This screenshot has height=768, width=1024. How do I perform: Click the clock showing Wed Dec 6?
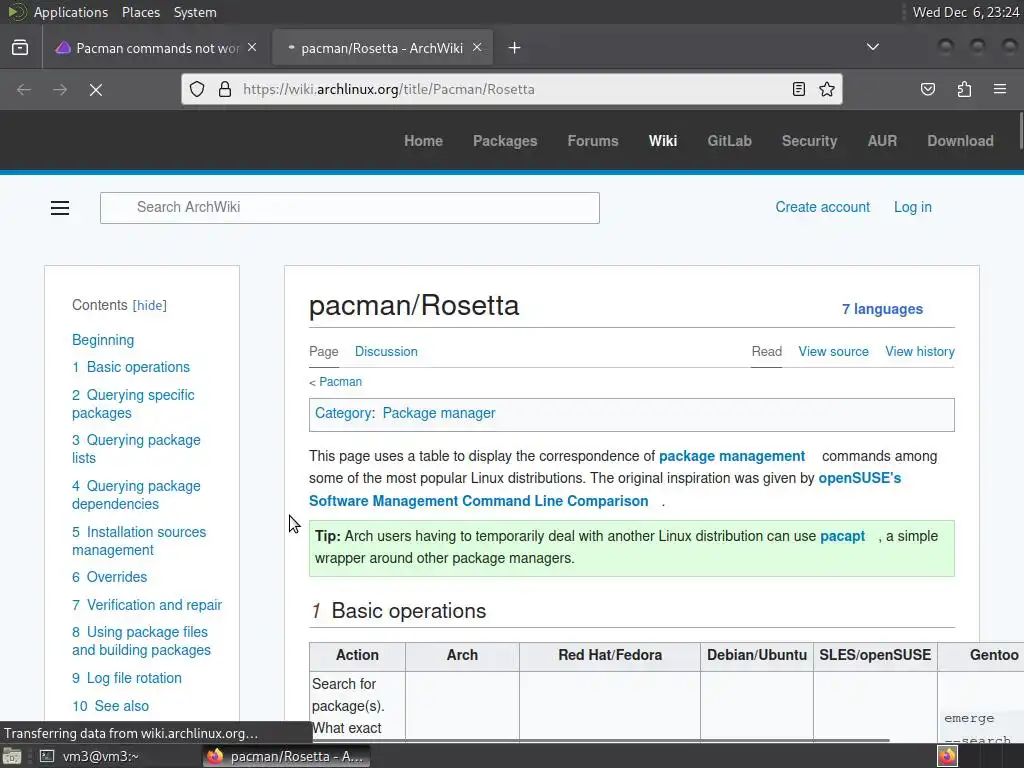click(965, 12)
